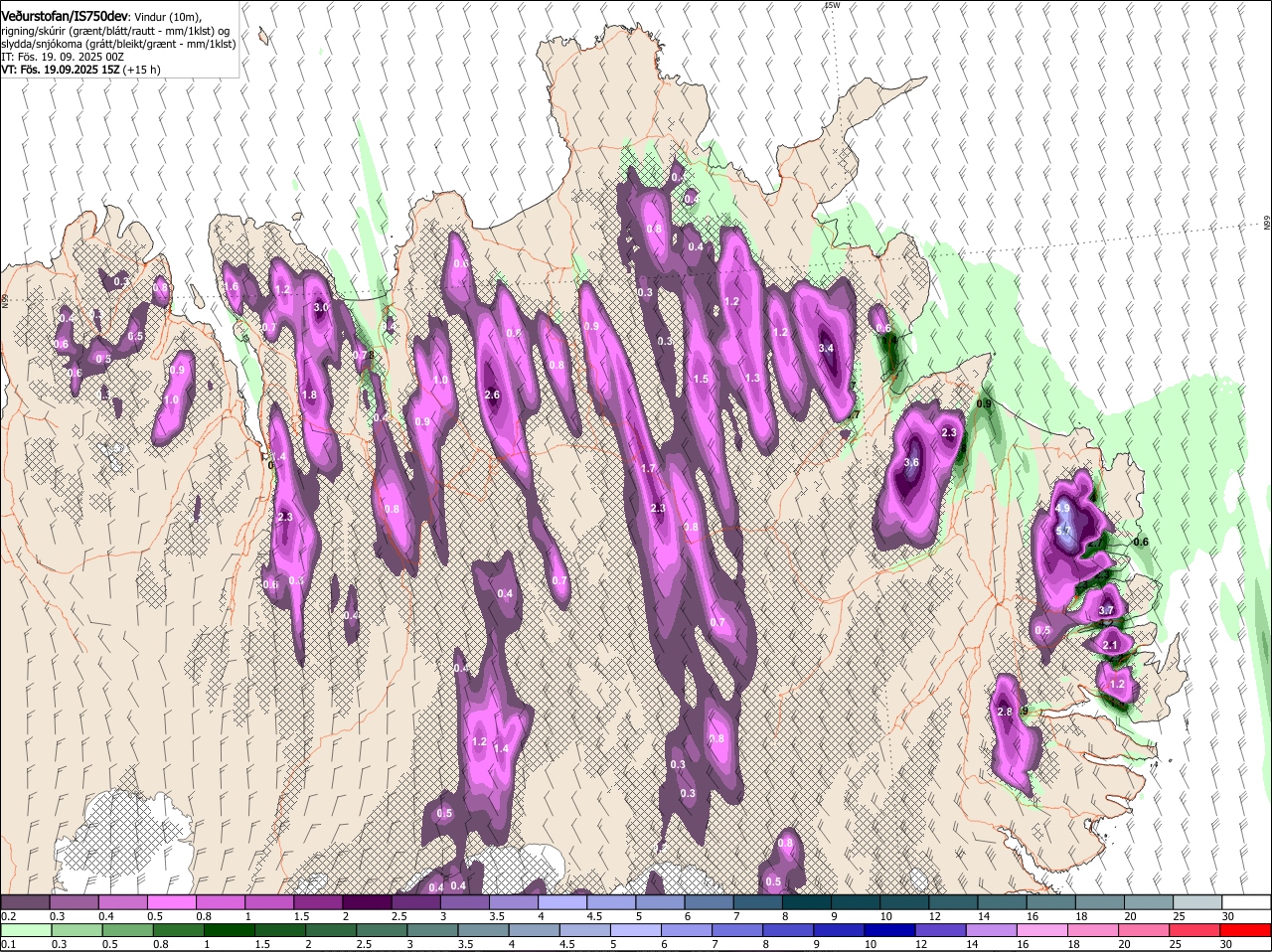Select the 4.9 precipitation value on the map
This screenshot has width=1272, height=952.
pos(1062,508)
